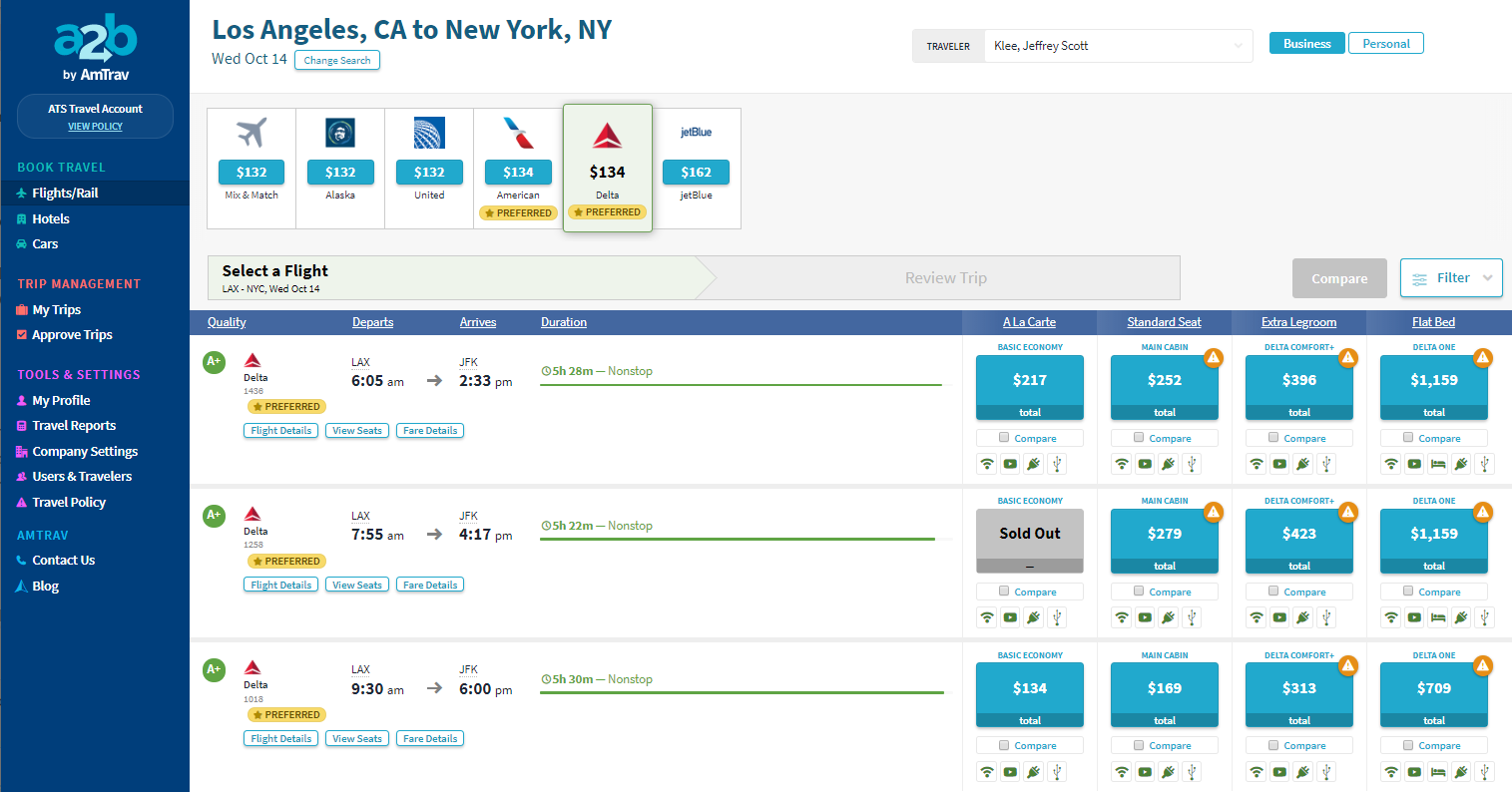Click the lie-flat bed icon under the $709 Delta One fare

coord(1437,772)
